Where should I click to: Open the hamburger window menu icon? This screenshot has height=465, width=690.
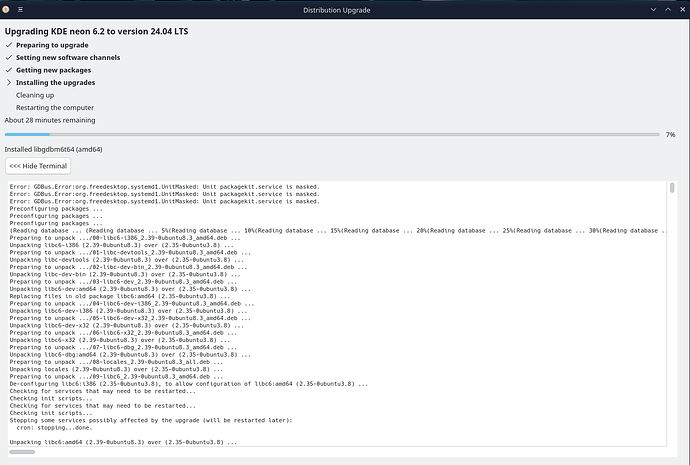pos(20,10)
